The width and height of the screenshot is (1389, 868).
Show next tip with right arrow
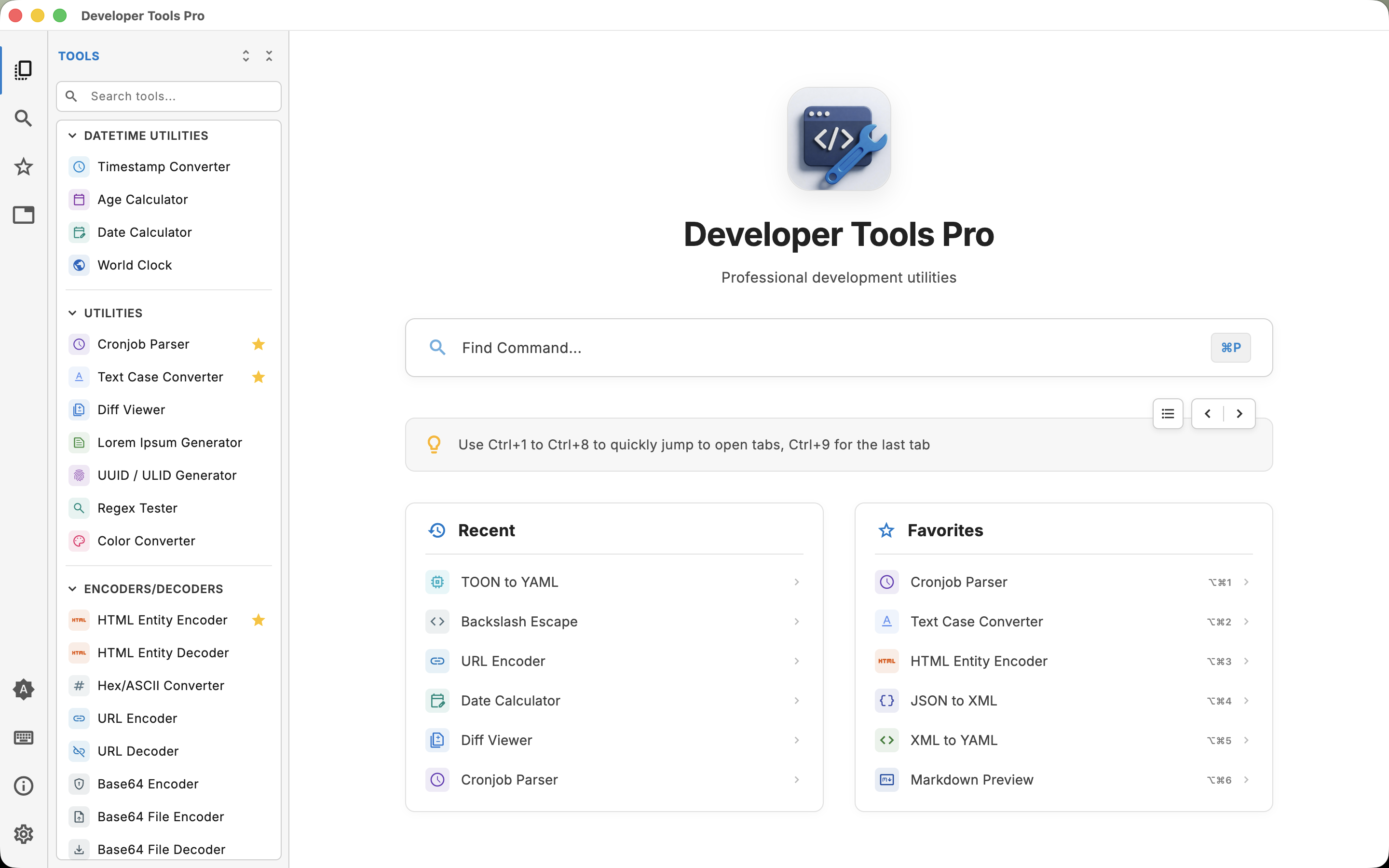click(1239, 413)
